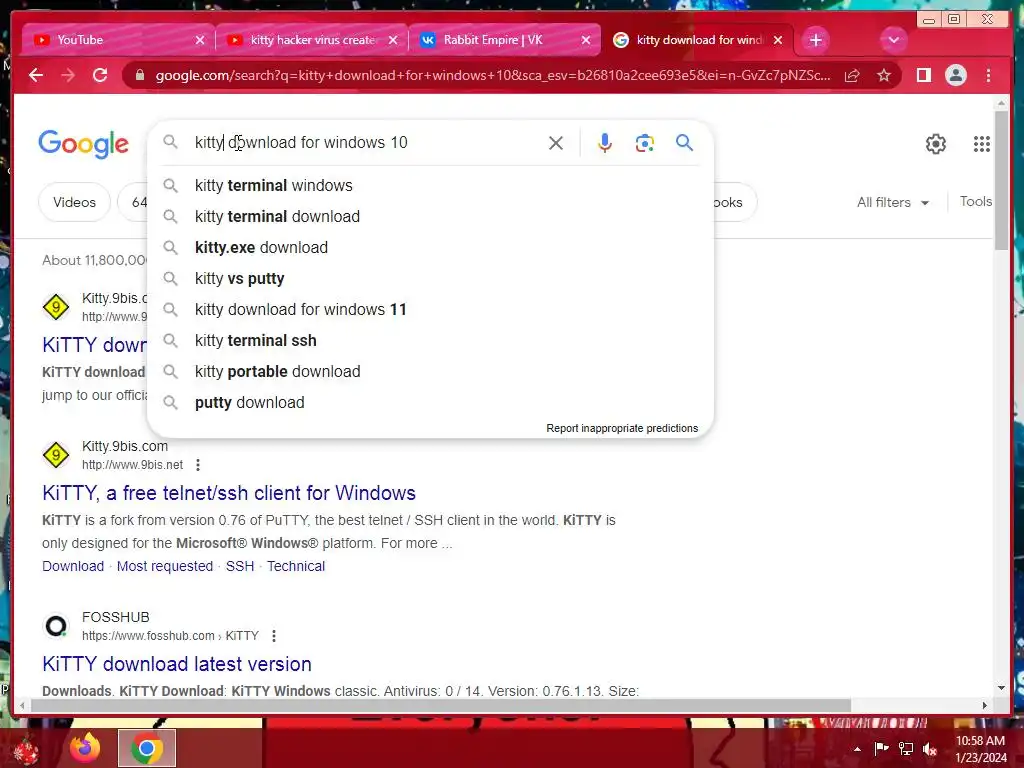Open KiTTY free telnet/ssh client result
Image resolution: width=1024 pixels, height=768 pixels.
(x=229, y=493)
